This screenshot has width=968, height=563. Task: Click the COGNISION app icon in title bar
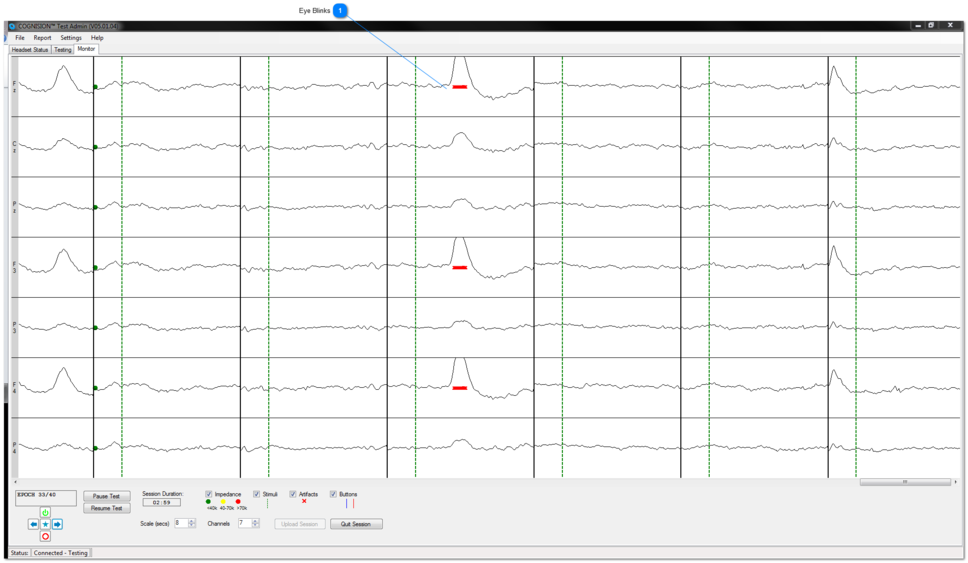pyautogui.click(x=12, y=26)
